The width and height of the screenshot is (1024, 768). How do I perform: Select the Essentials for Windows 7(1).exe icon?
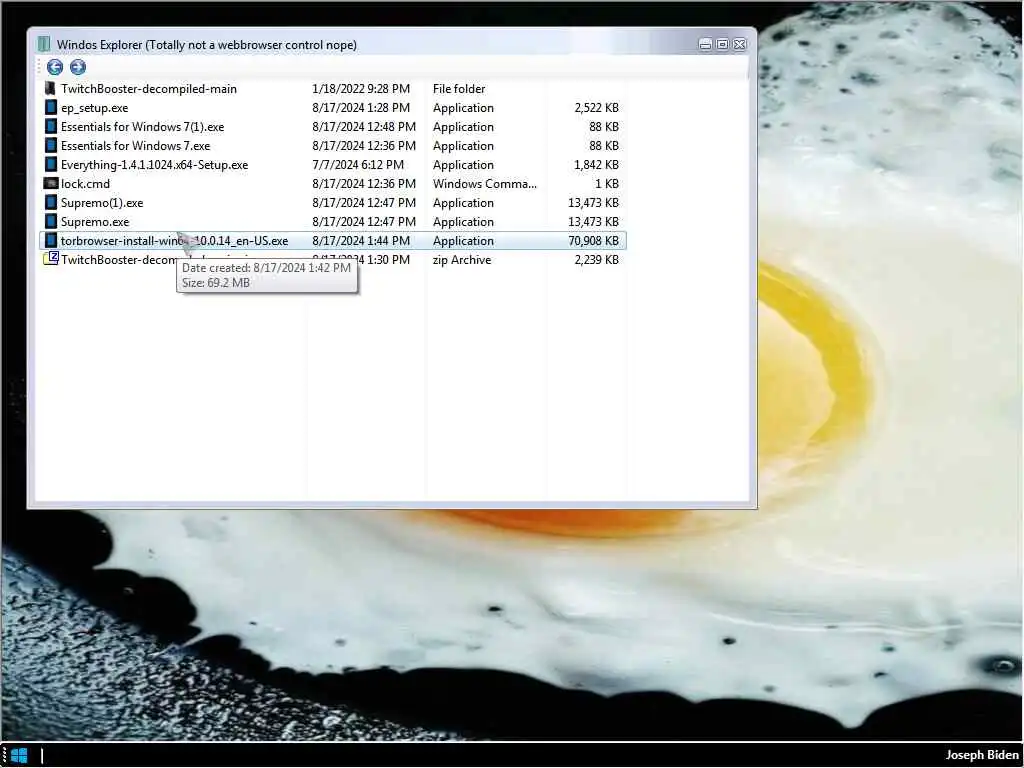click(x=50, y=126)
